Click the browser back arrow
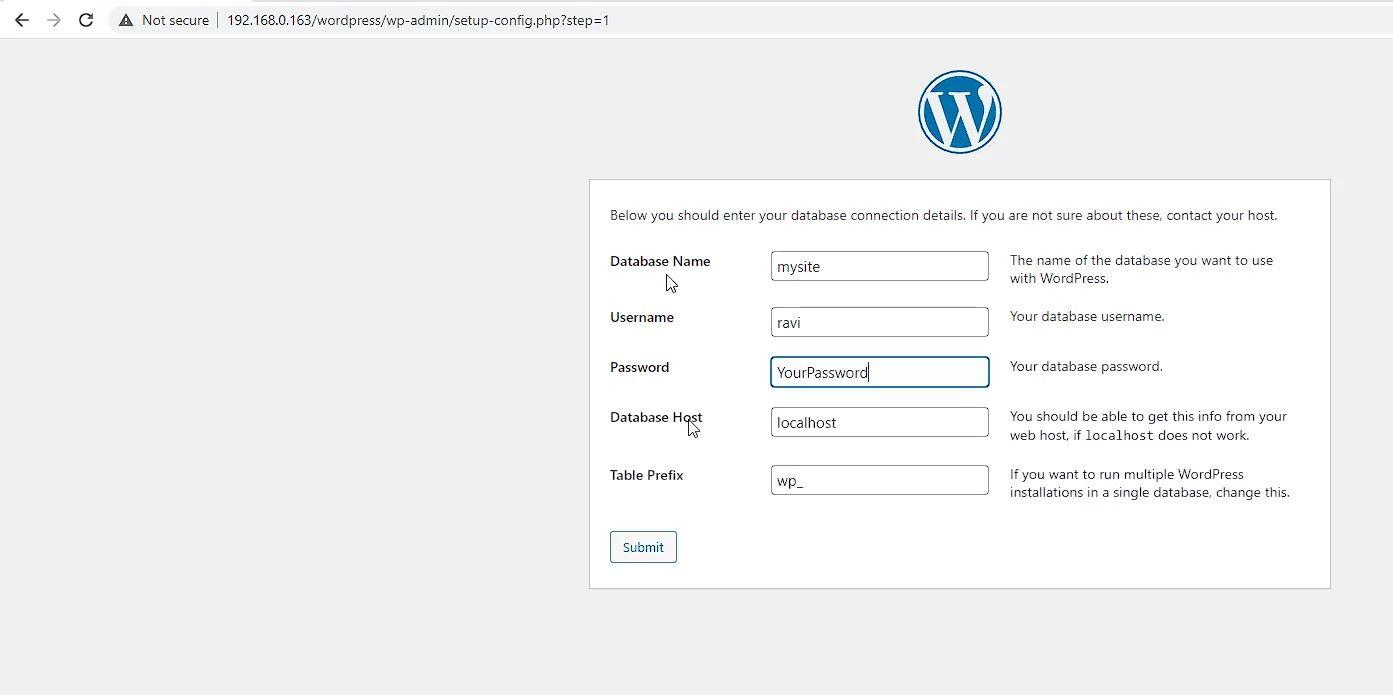The height and width of the screenshot is (695, 1393). pyautogui.click(x=21, y=19)
